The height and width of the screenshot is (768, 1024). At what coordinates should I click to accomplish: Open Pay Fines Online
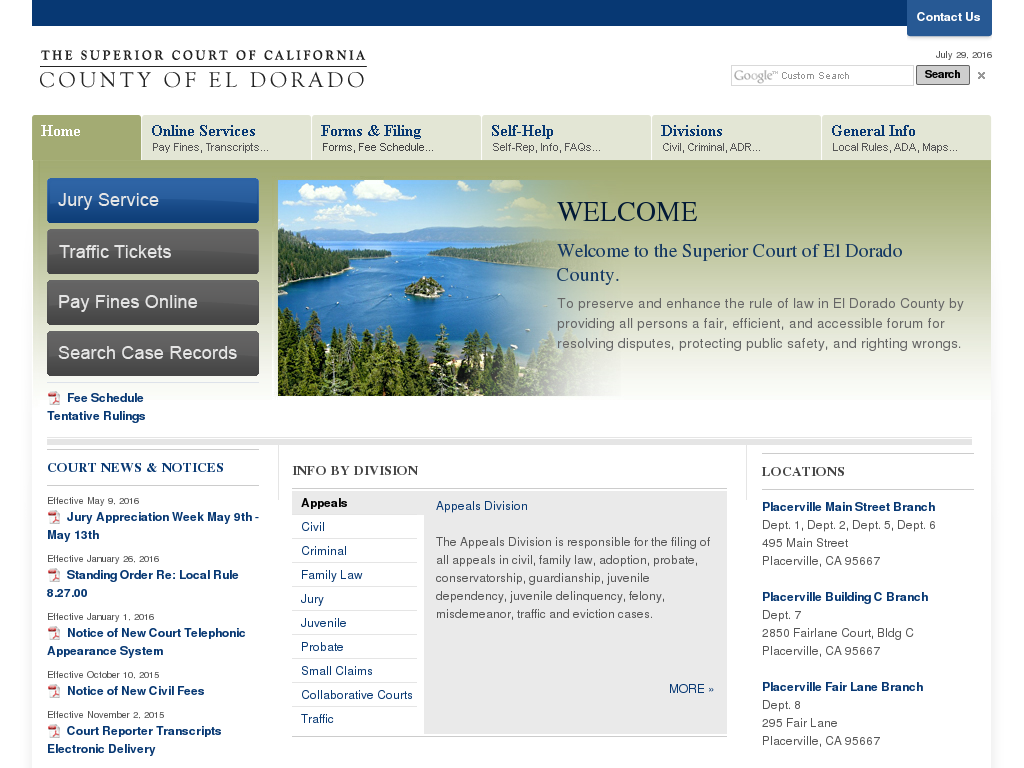pyautogui.click(x=153, y=302)
